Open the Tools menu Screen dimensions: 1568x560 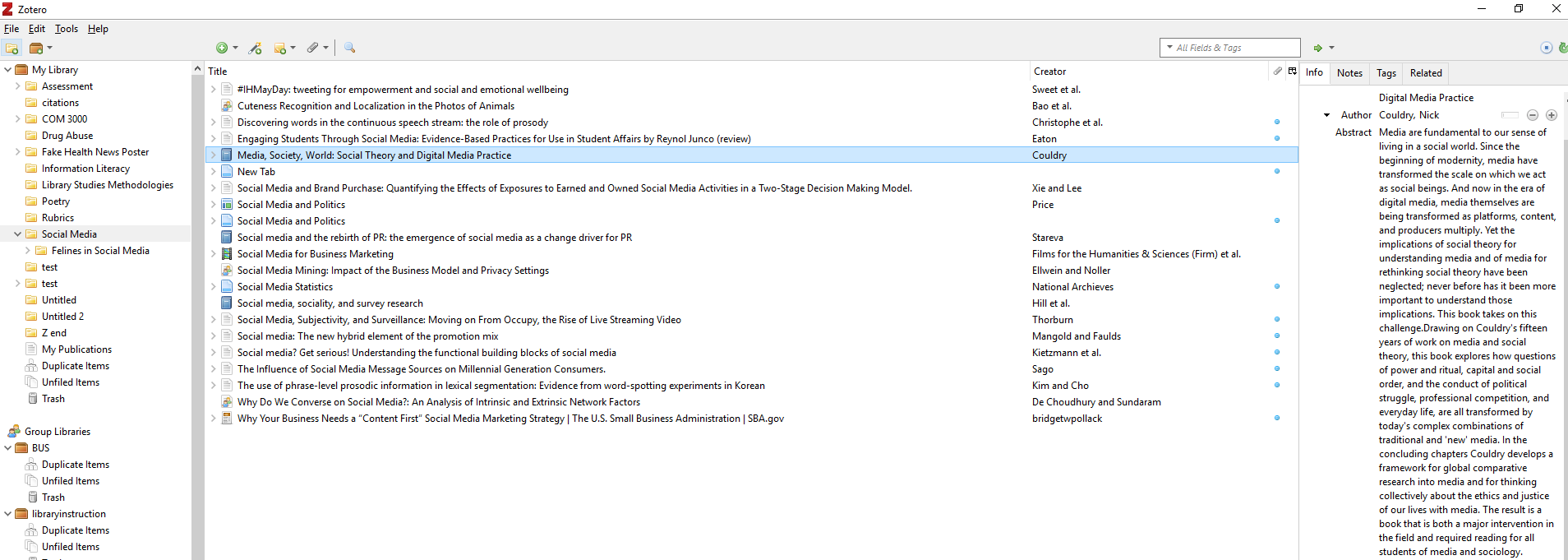pos(67,29)
